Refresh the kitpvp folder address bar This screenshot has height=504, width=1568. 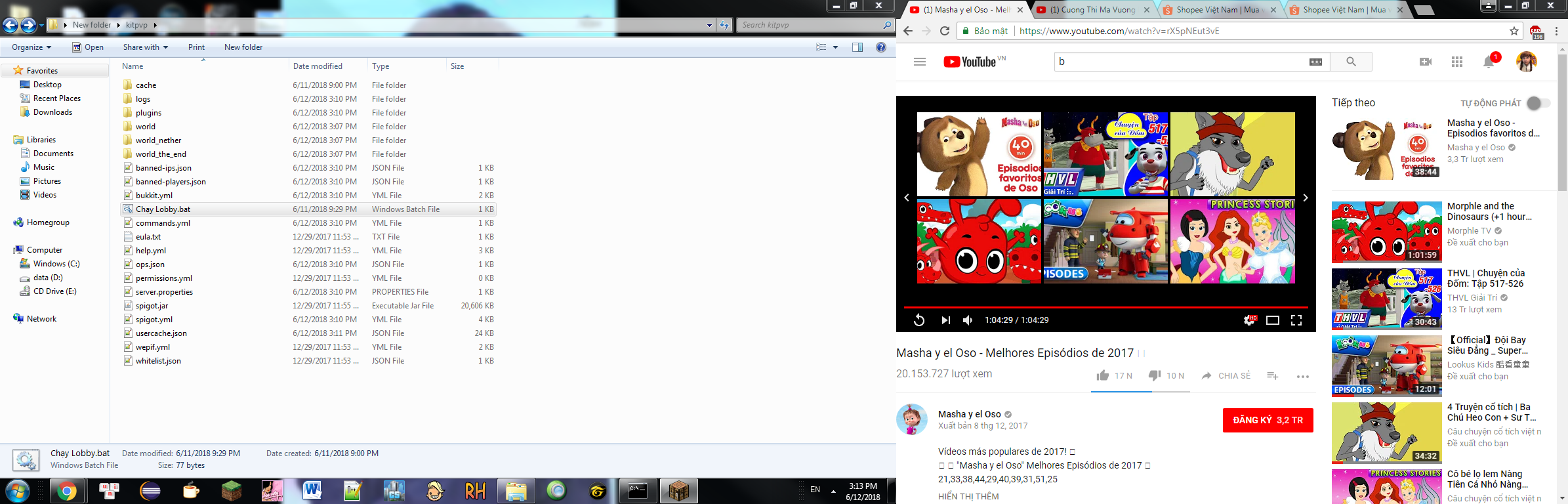click(x=724, y=25)
